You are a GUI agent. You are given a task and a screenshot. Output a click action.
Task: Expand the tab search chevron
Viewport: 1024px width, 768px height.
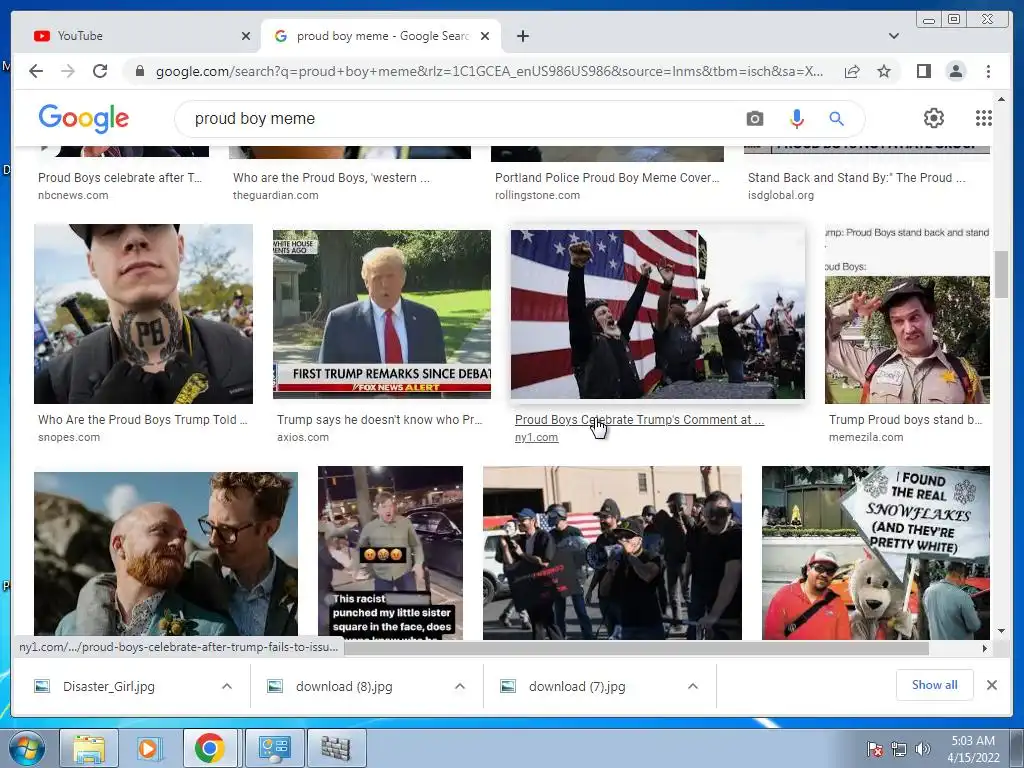pyautogui.click(x=893, y=36)
